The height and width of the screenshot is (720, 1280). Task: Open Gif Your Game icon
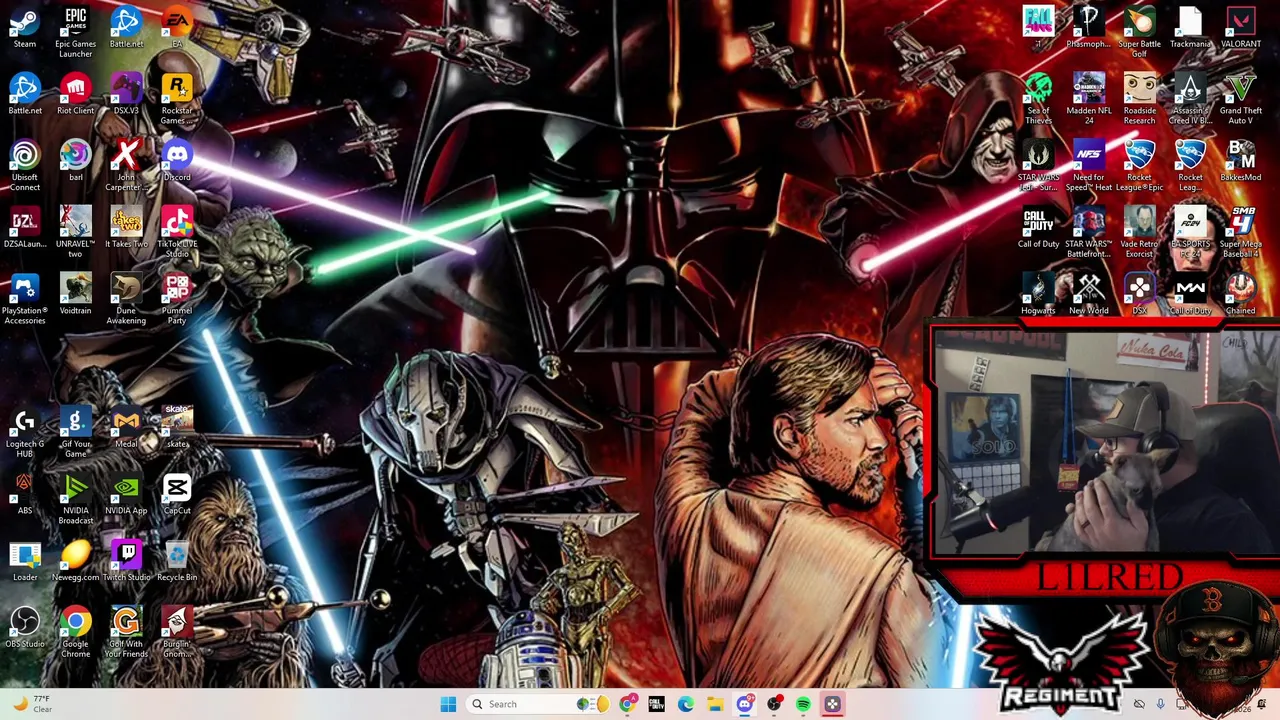click(75, 433)
